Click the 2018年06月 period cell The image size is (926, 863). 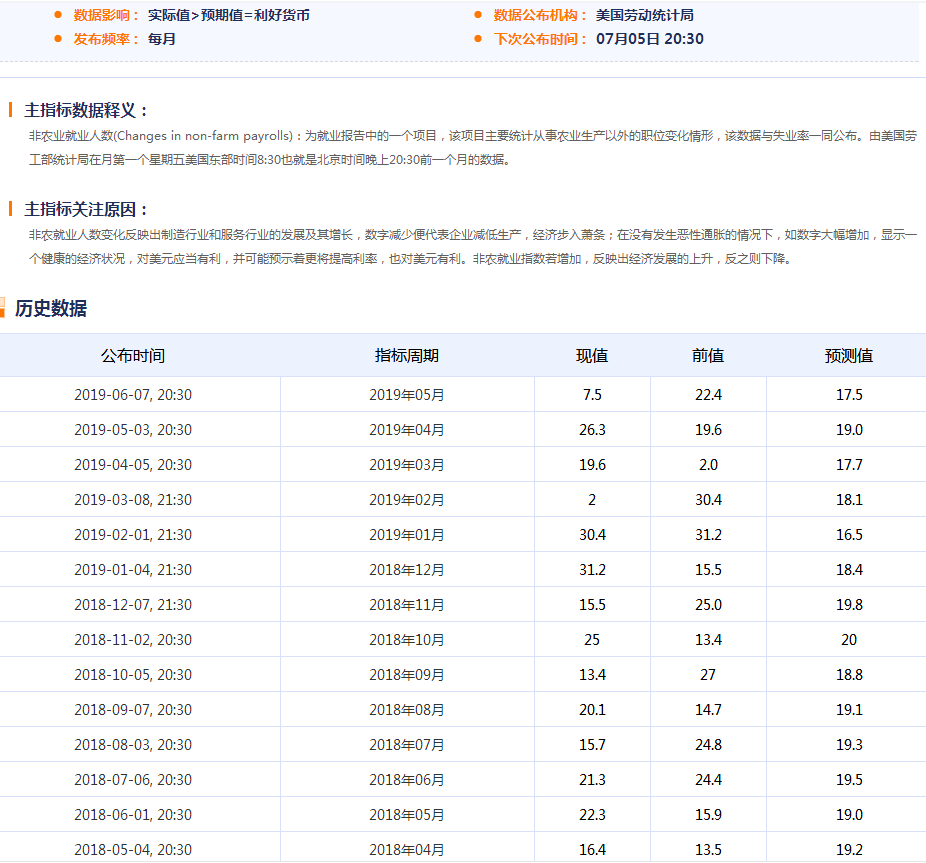(406, 780)
